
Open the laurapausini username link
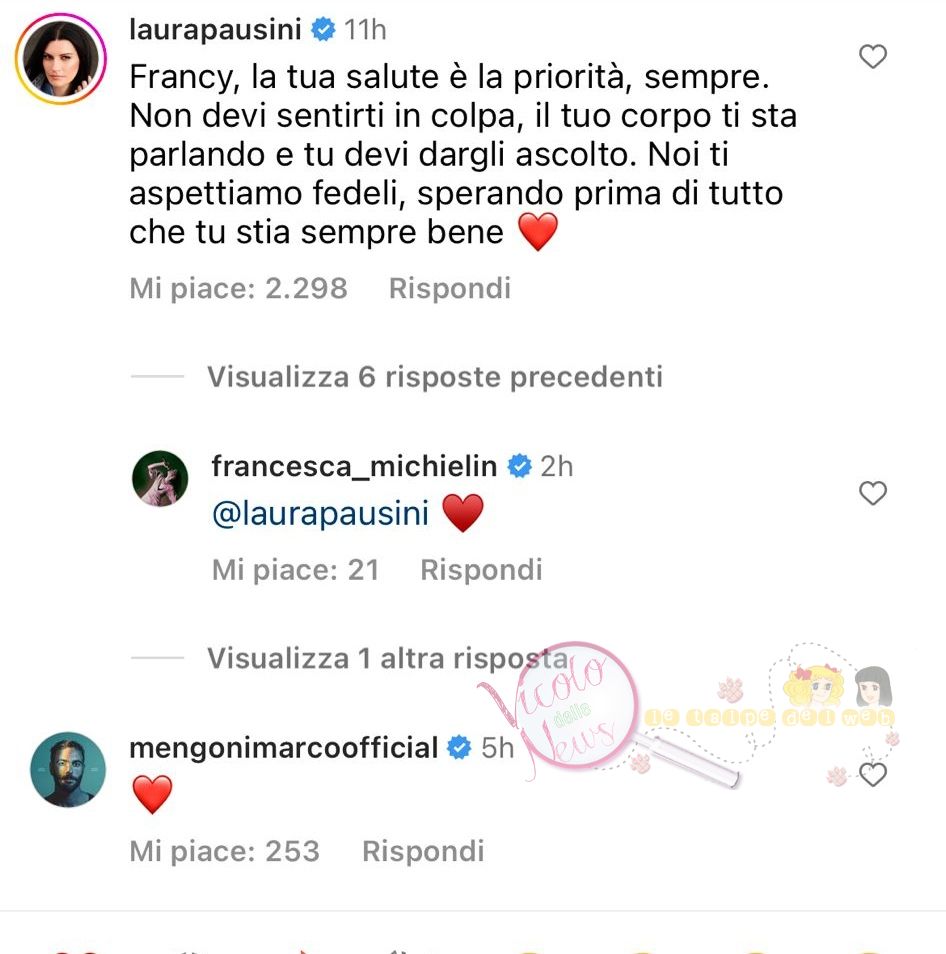click(x=215, y=29)
